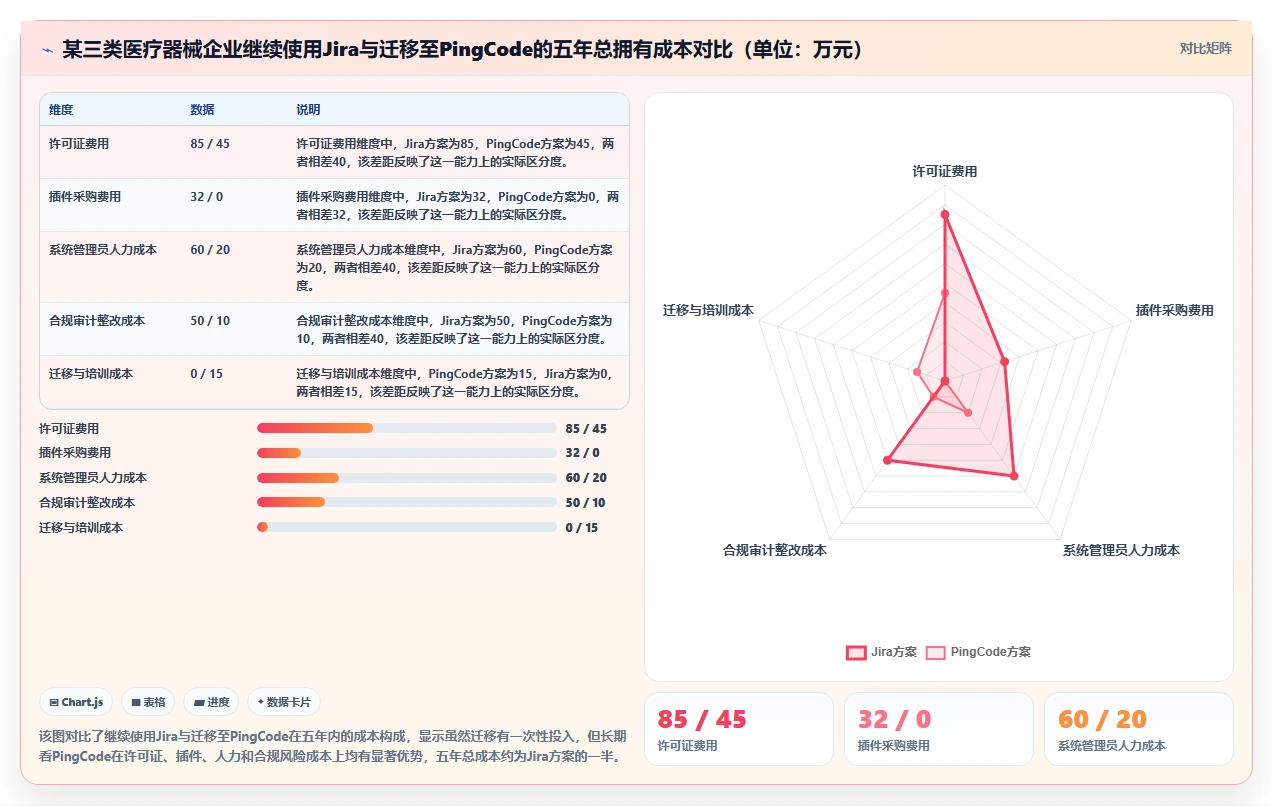Click the 迁移与培训成本 progress bar
1273x806 pixels.
pyautogui.click(x=406, y=527)
